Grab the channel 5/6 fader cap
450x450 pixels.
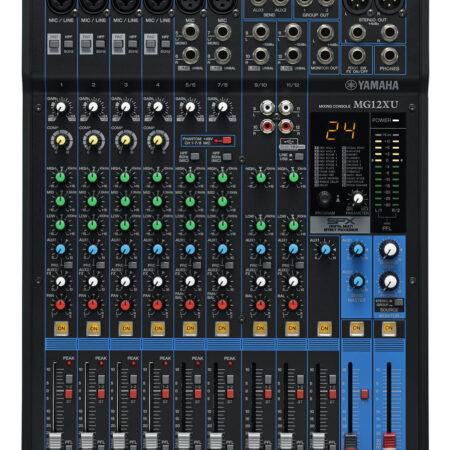coord(184,441)
